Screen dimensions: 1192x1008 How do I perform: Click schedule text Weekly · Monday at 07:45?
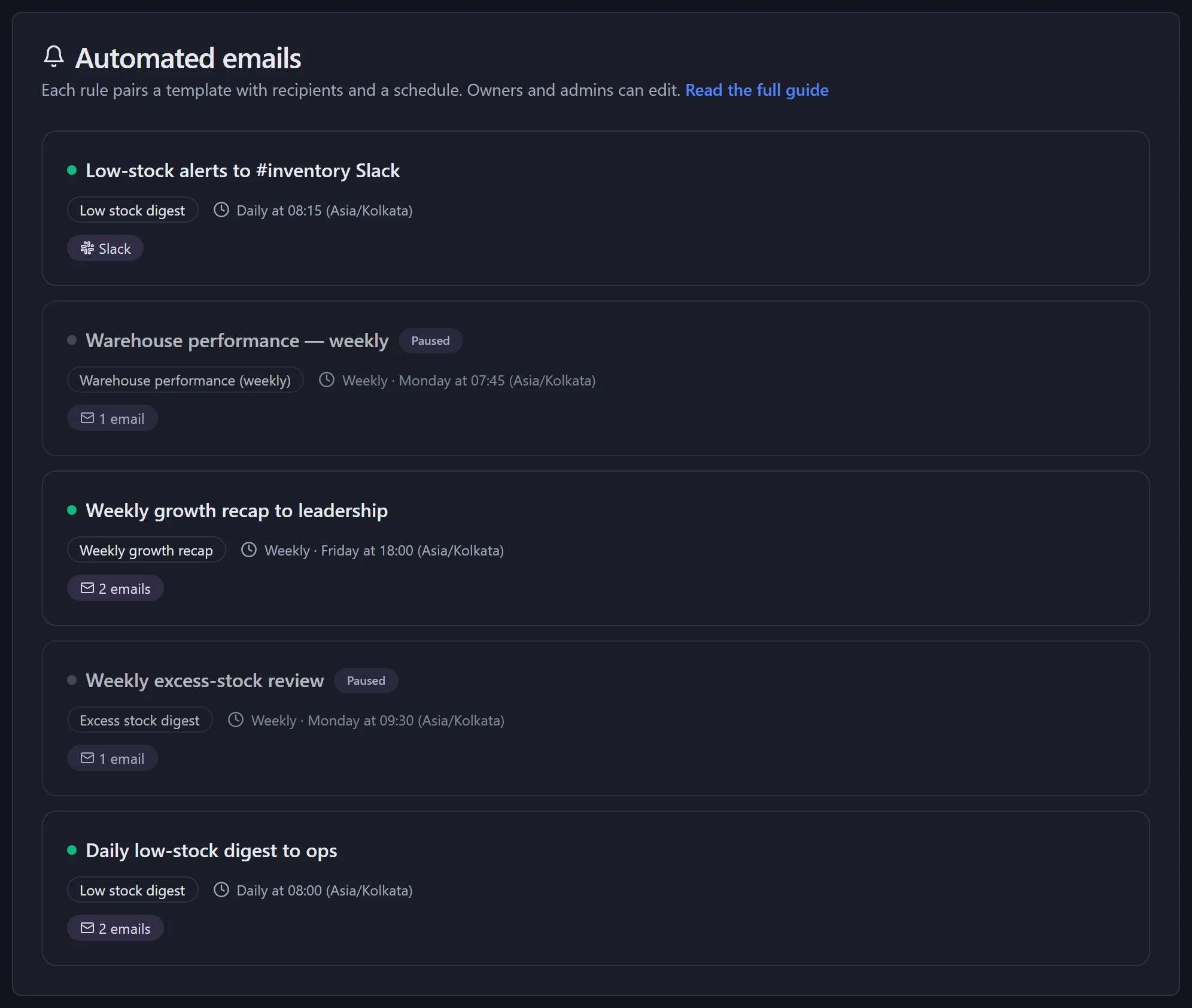pos(469,381)
